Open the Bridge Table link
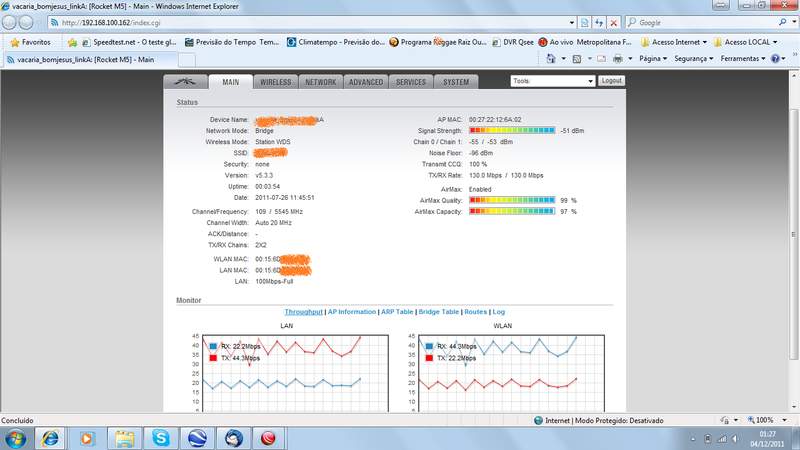800x450 pixels. [x=439, y=312]
